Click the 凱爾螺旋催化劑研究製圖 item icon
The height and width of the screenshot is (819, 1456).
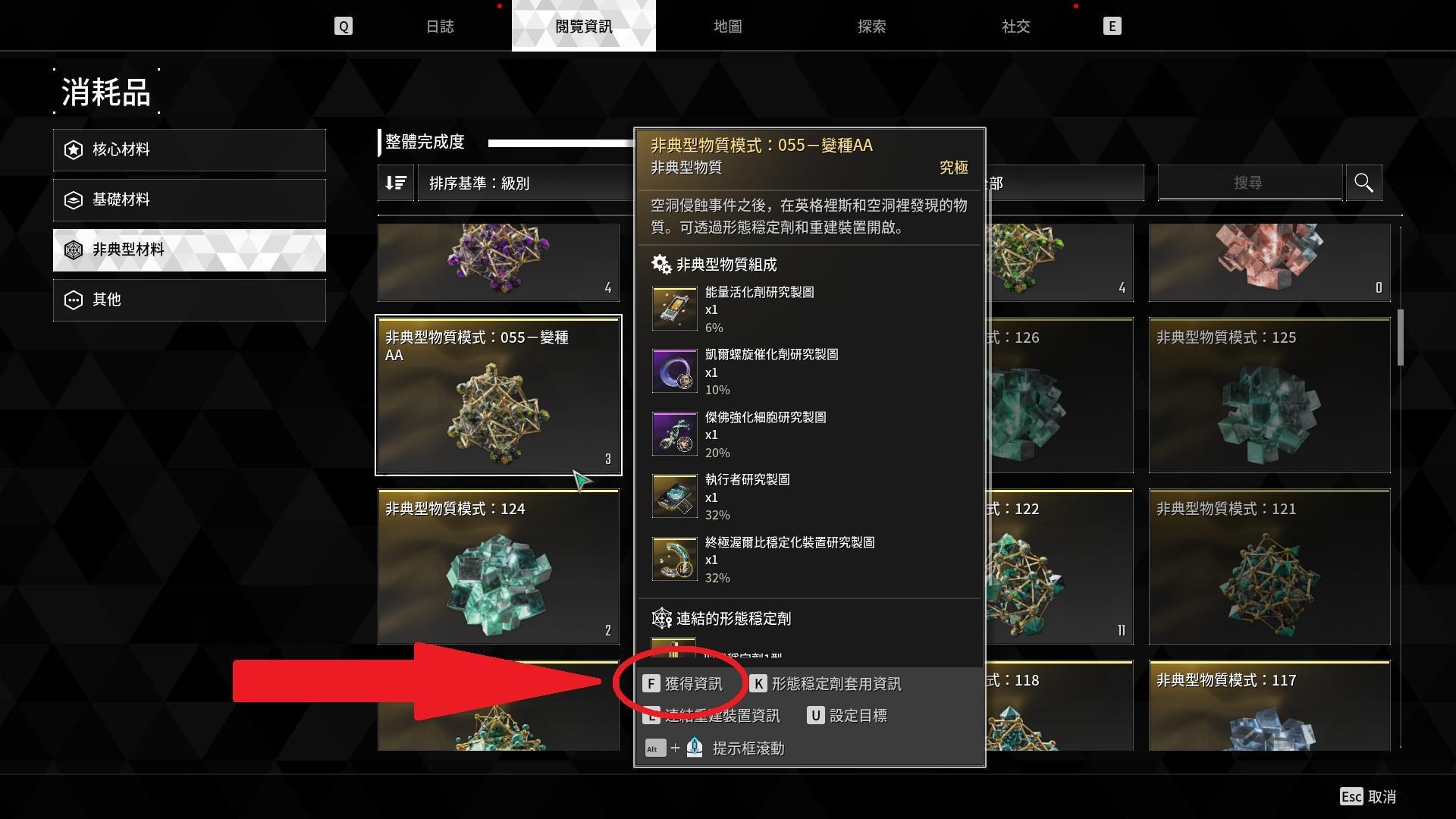pos(674,371)
